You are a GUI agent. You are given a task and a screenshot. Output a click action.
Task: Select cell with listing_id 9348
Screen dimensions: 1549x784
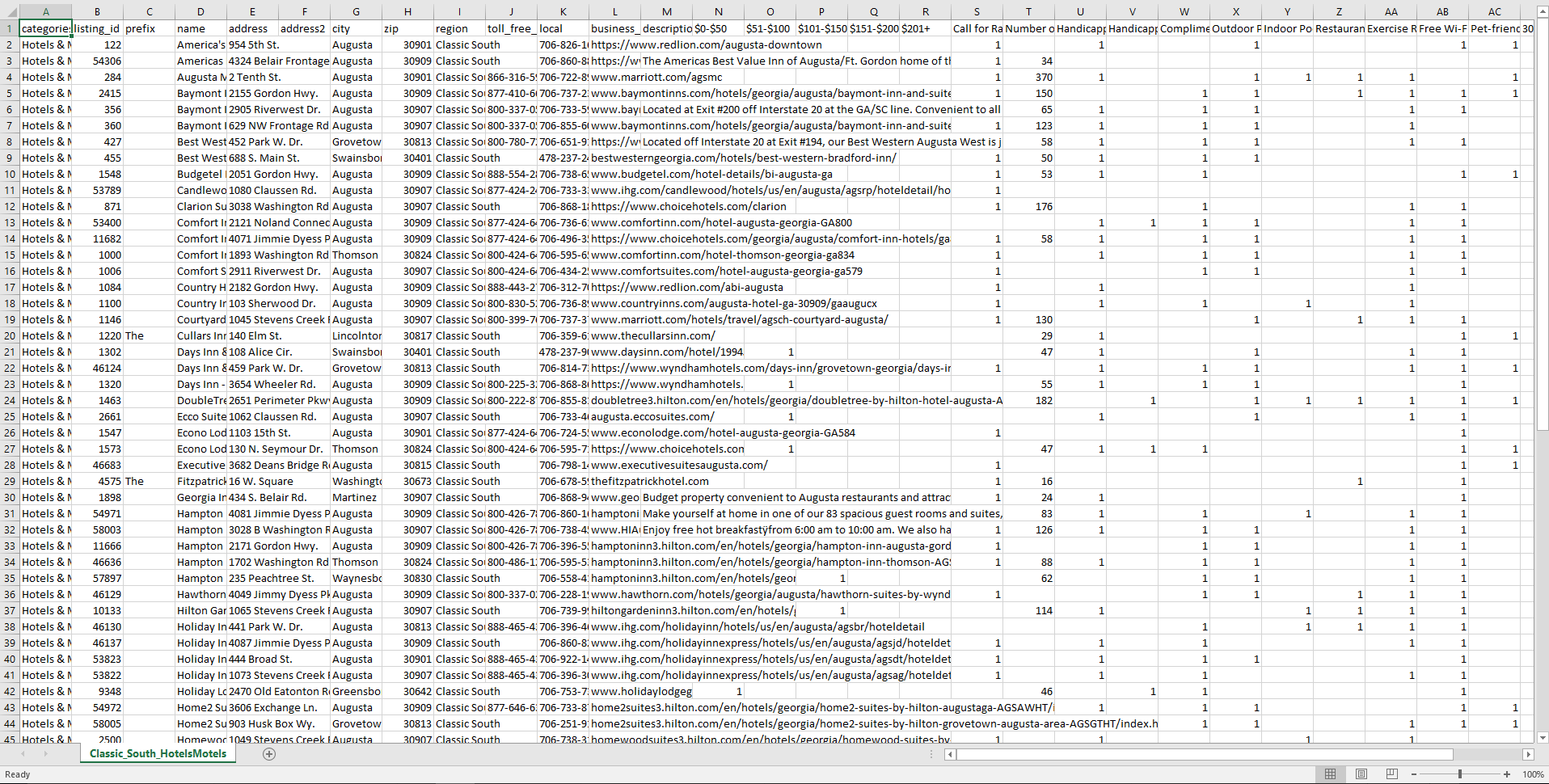(x=97, y=691)
